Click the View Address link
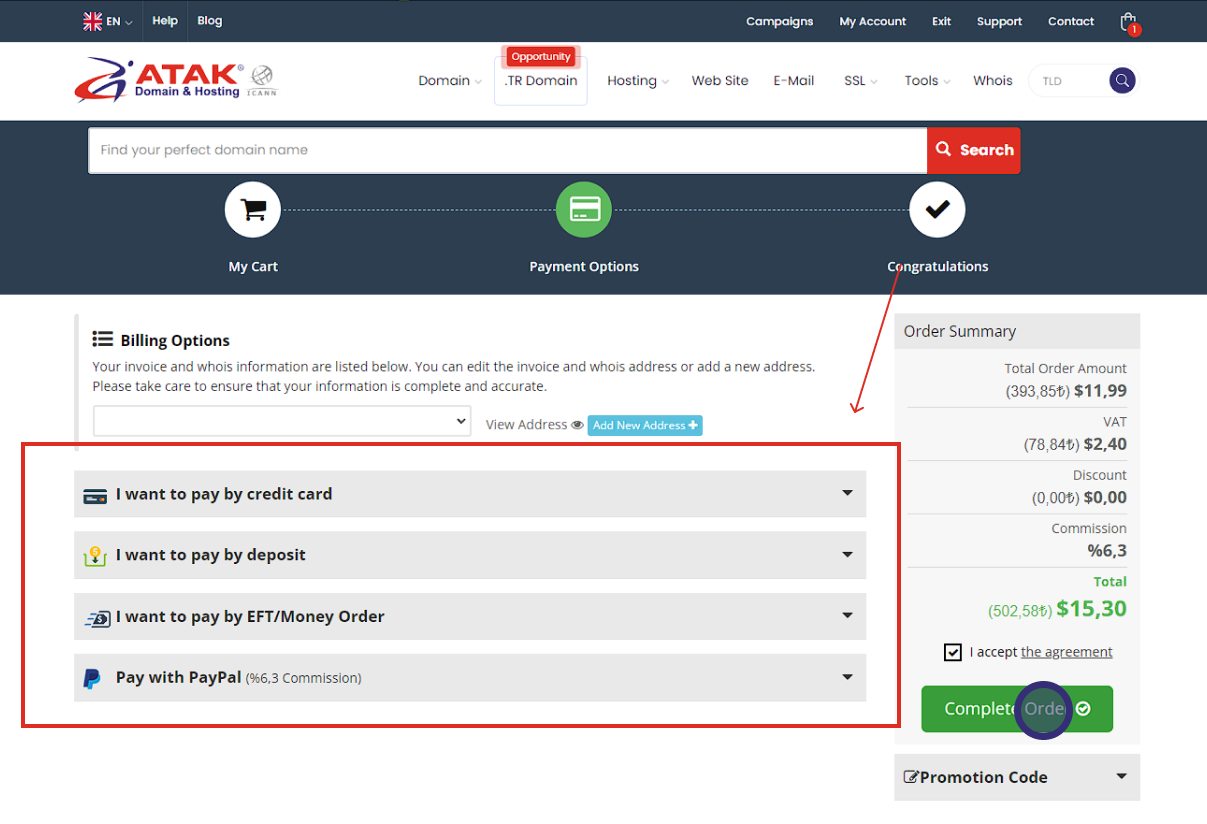 click(526, 425)
